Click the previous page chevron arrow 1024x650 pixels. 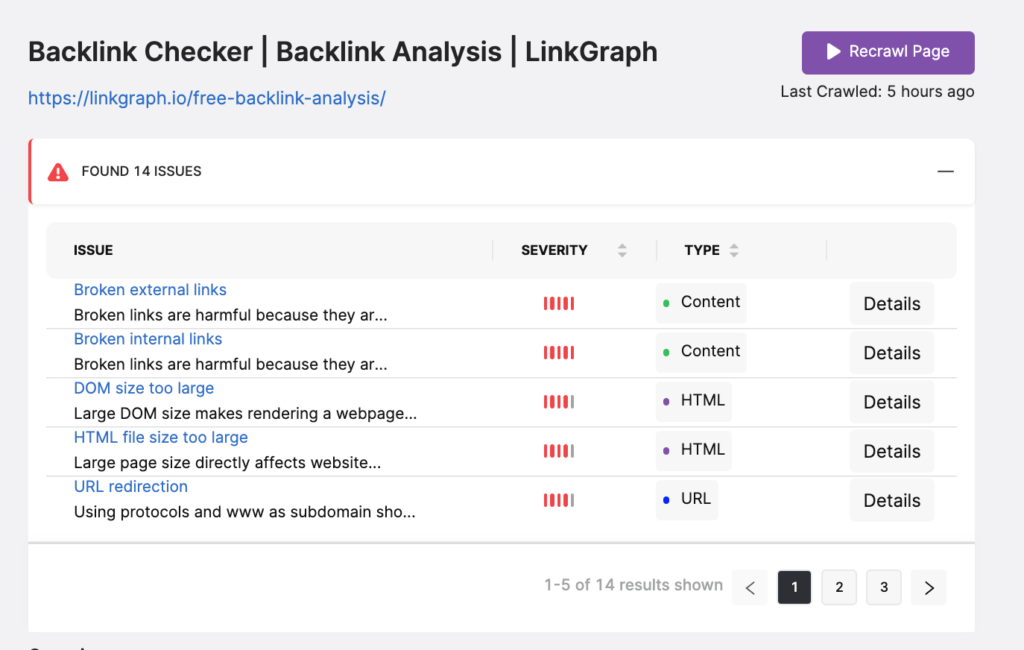coord(750,587)
